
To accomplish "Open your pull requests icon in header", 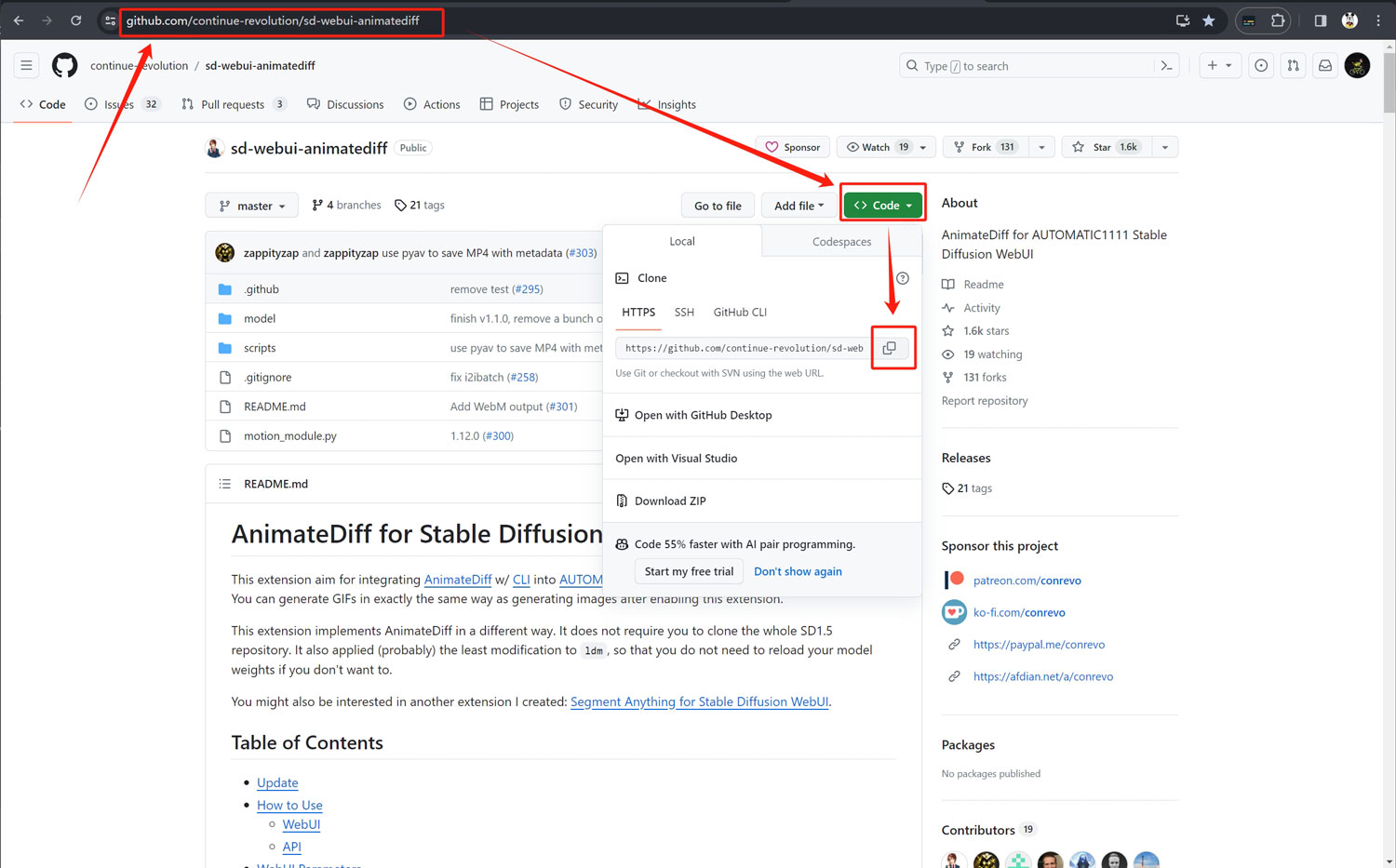I will pyautogui.click(x=1294, y=66).
